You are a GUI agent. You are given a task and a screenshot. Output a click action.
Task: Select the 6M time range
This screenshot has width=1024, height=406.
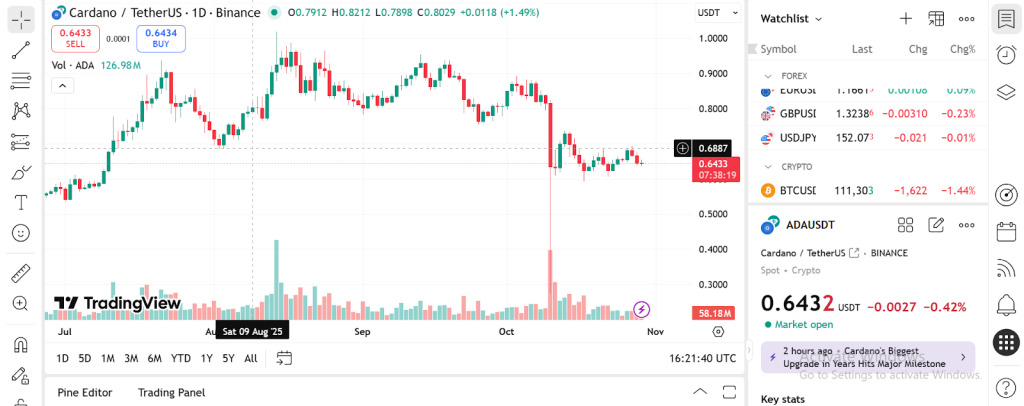coord(154,358)
